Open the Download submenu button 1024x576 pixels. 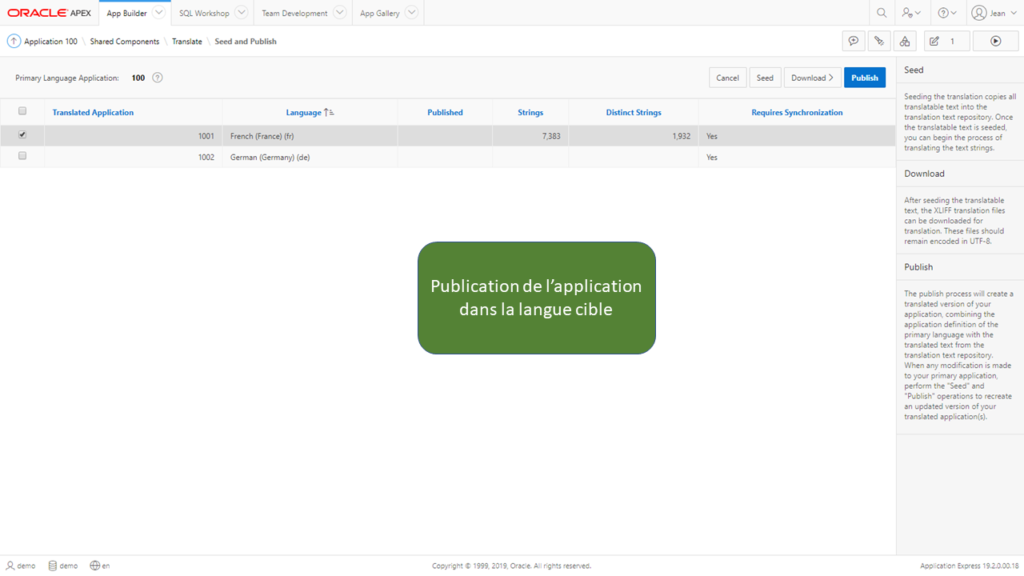812,78
